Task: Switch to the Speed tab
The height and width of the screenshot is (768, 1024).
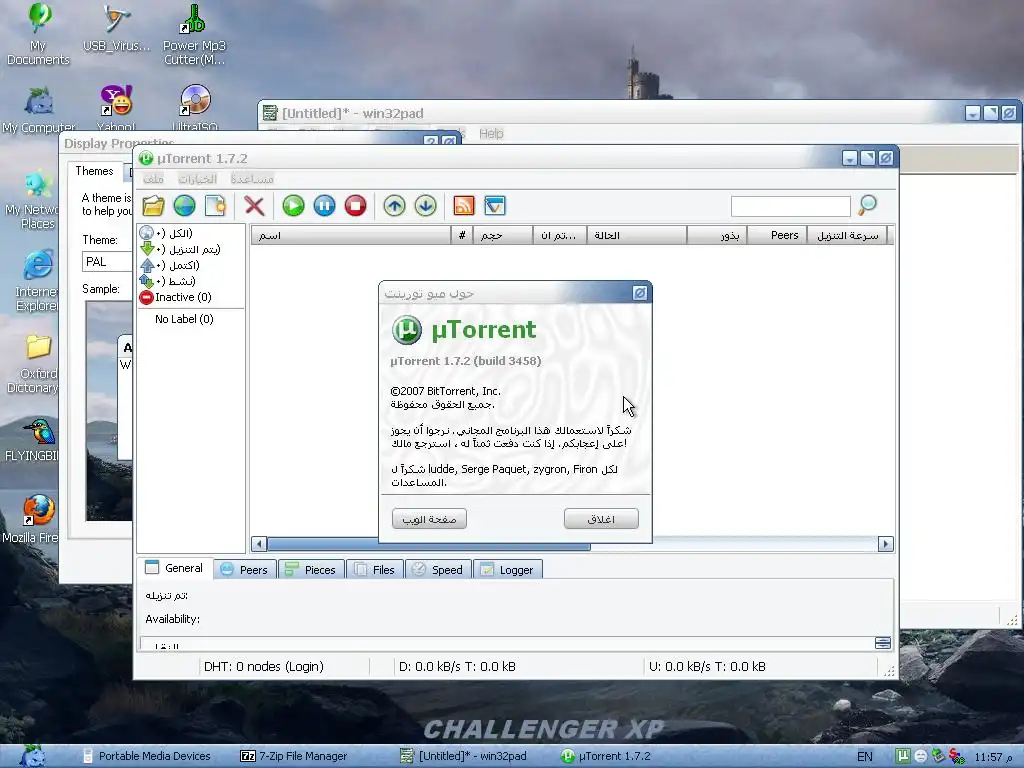Action: pyautogui.click(x=437, y=569)
